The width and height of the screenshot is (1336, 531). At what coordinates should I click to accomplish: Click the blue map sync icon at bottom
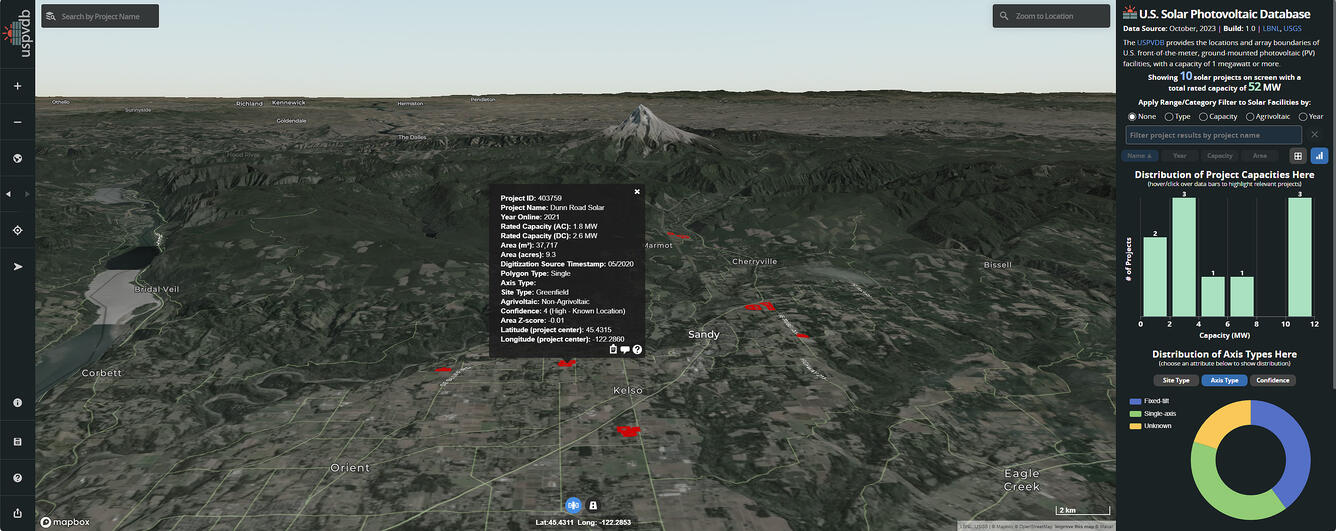tap(574, 506)
